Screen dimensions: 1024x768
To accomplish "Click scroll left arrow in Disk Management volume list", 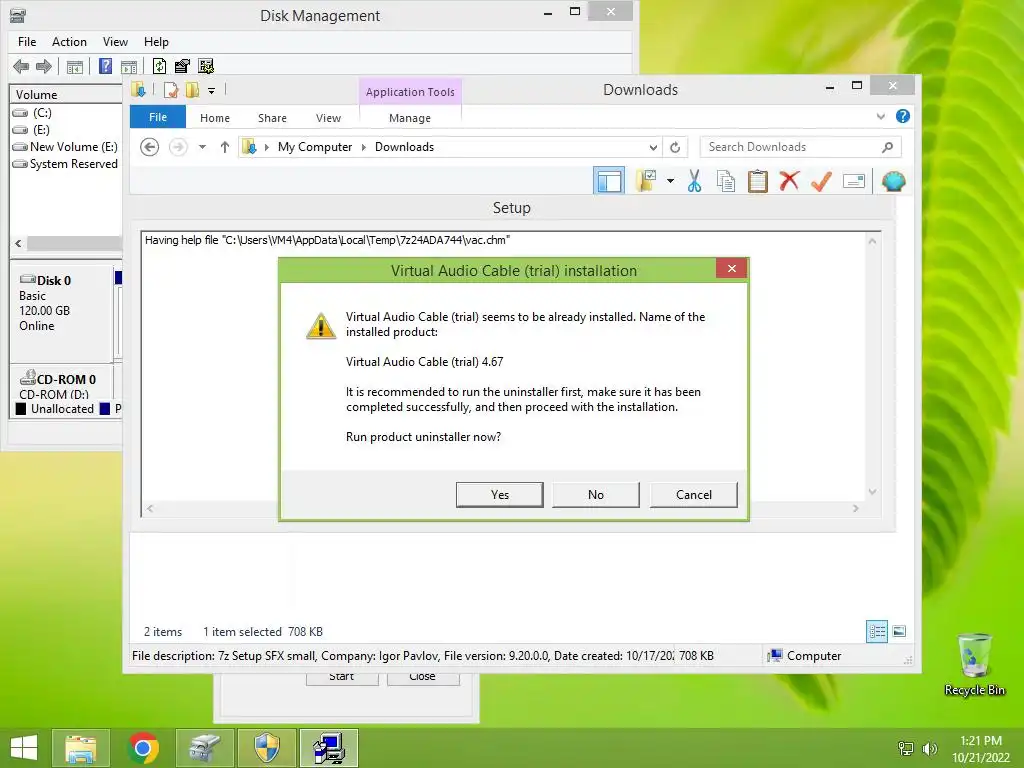I will click(18, 244).
